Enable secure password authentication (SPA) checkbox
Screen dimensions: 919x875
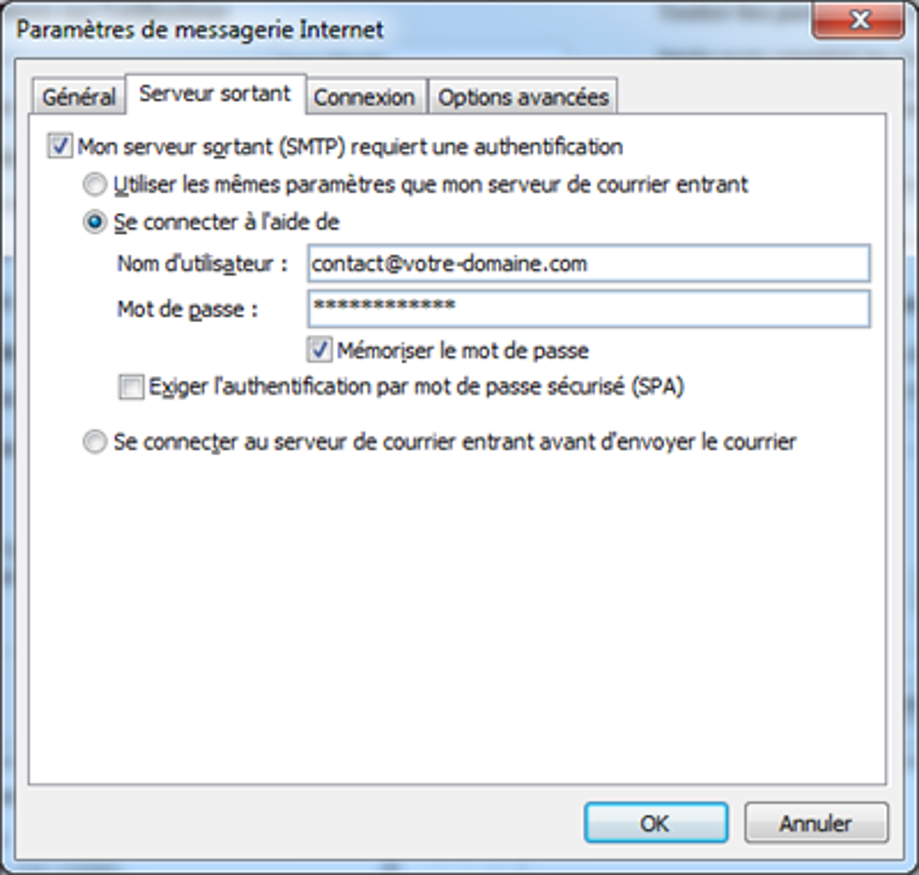[x=131, y=387]
